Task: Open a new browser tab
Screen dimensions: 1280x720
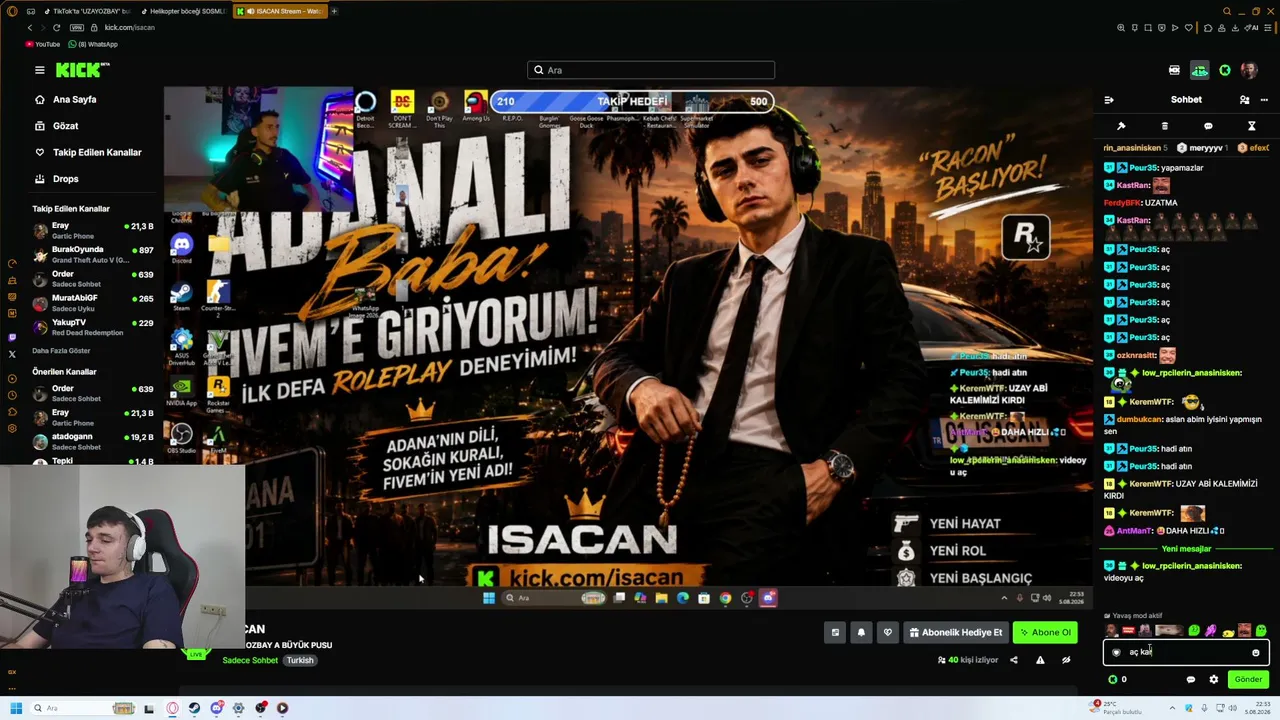Action: coord(334,11)
